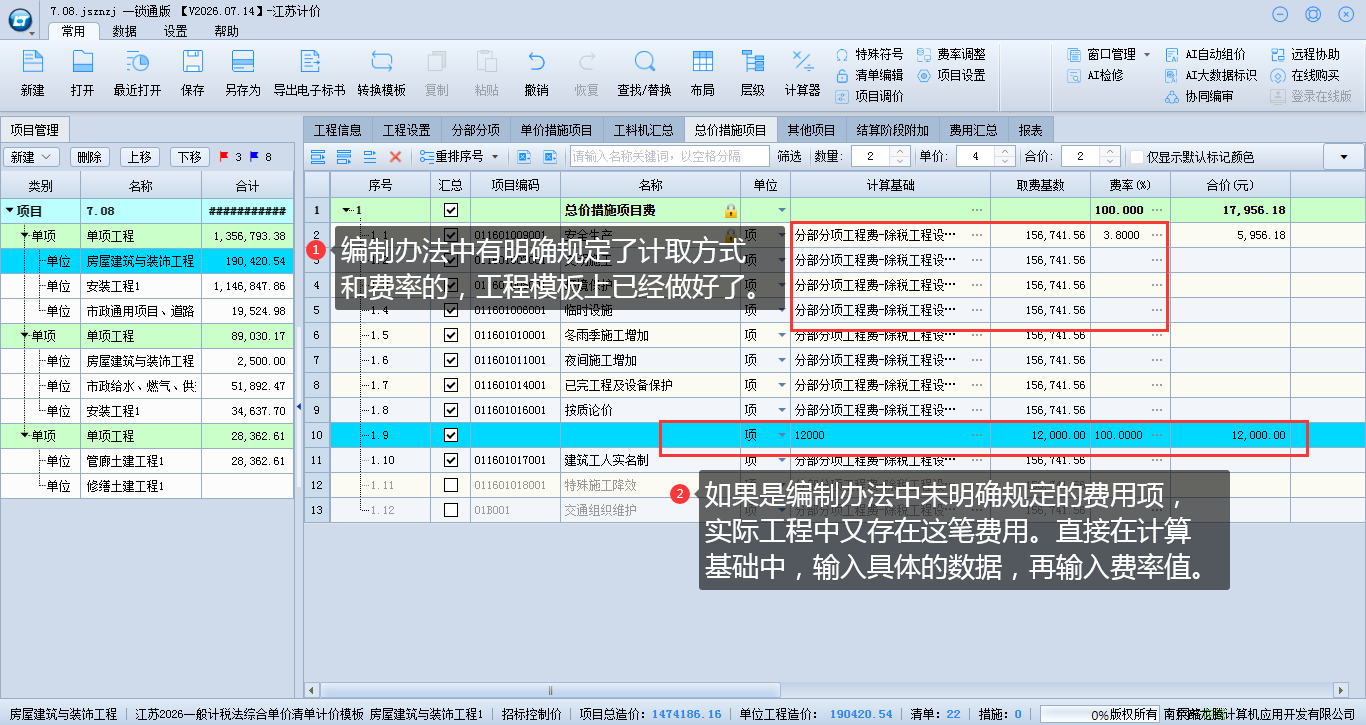Screen dimensions: 1366x725
Task: Click 清单编辑 list edit tool
Action: point(869,75)
